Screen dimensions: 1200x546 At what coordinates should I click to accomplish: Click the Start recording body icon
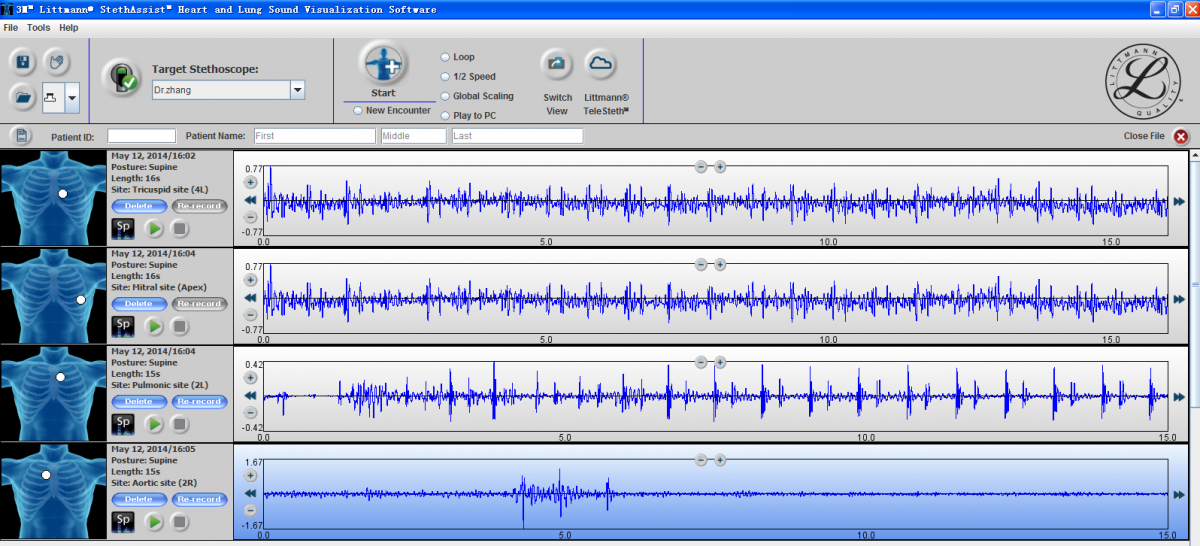click(383, 63)
